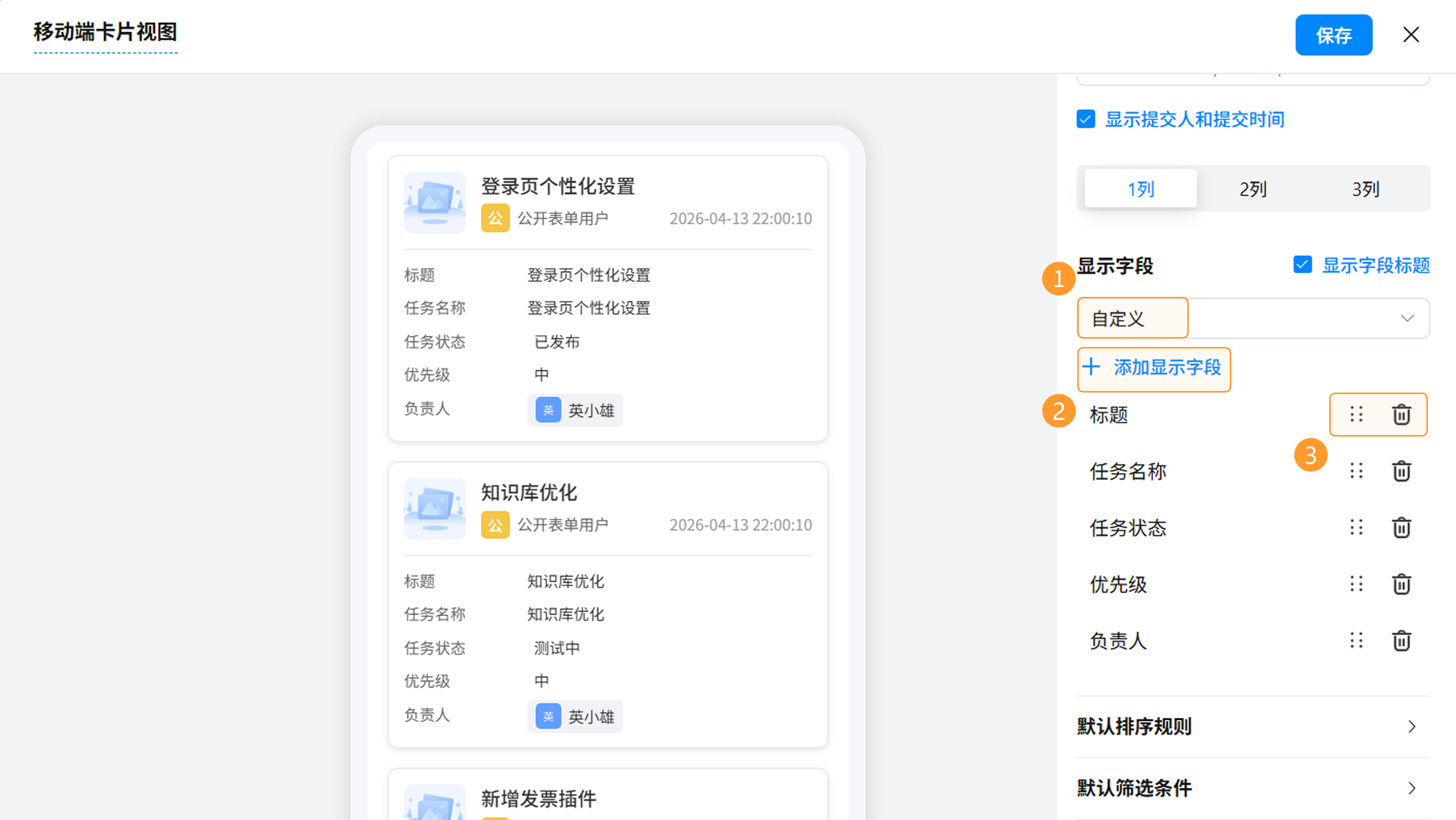Choose the 1列 layout tab
The width and height of the screenshot is (1456, 820).
point(1141,189)
